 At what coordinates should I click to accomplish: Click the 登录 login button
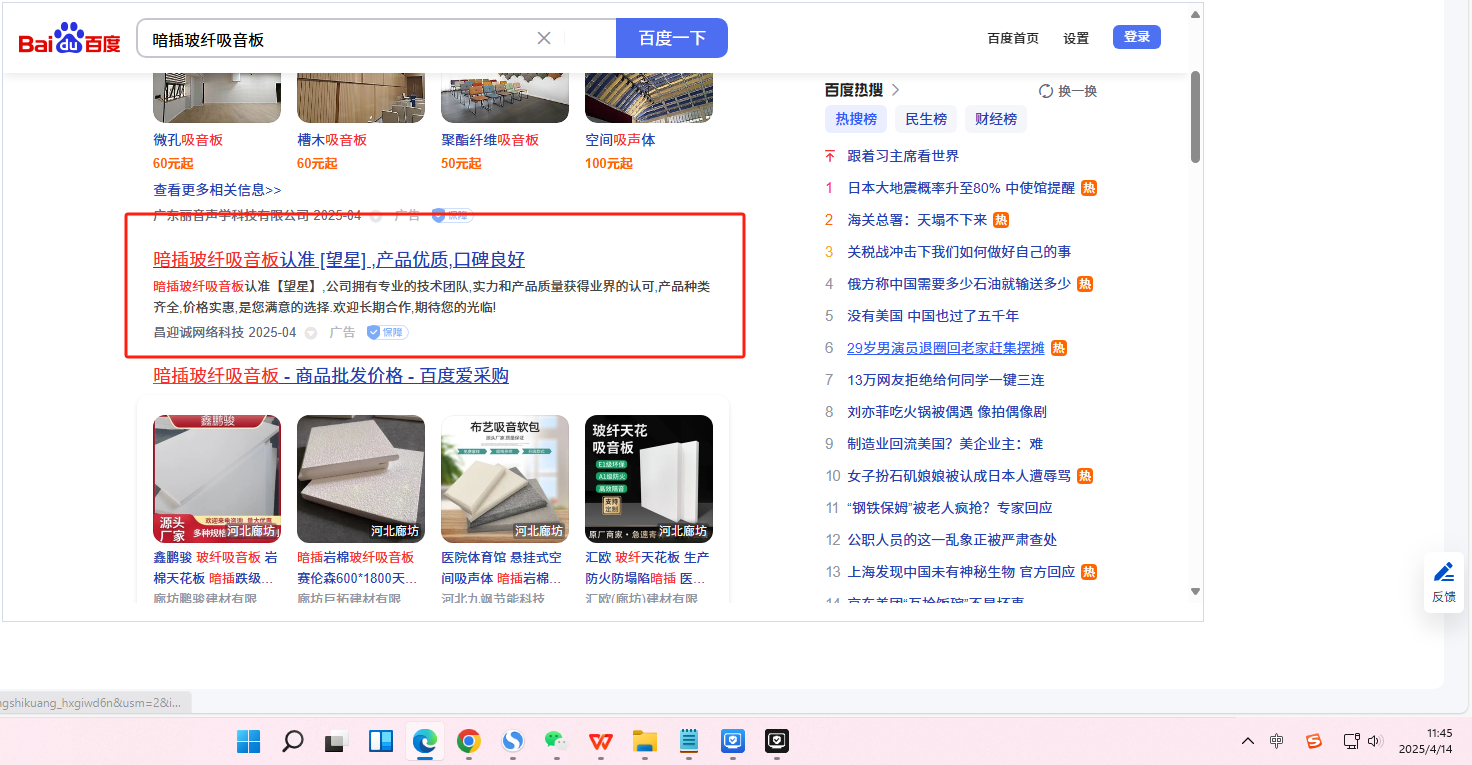[1137, 37]
